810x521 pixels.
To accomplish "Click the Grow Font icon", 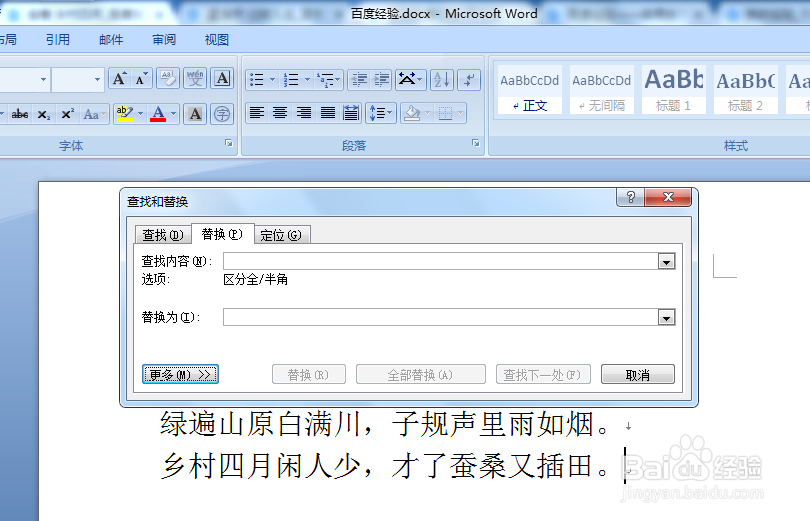I will (x=119, y=79).
